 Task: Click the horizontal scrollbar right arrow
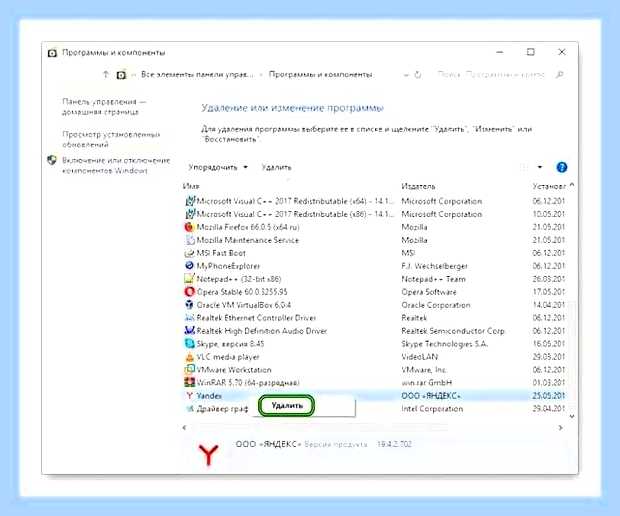[x=560, y=427]
